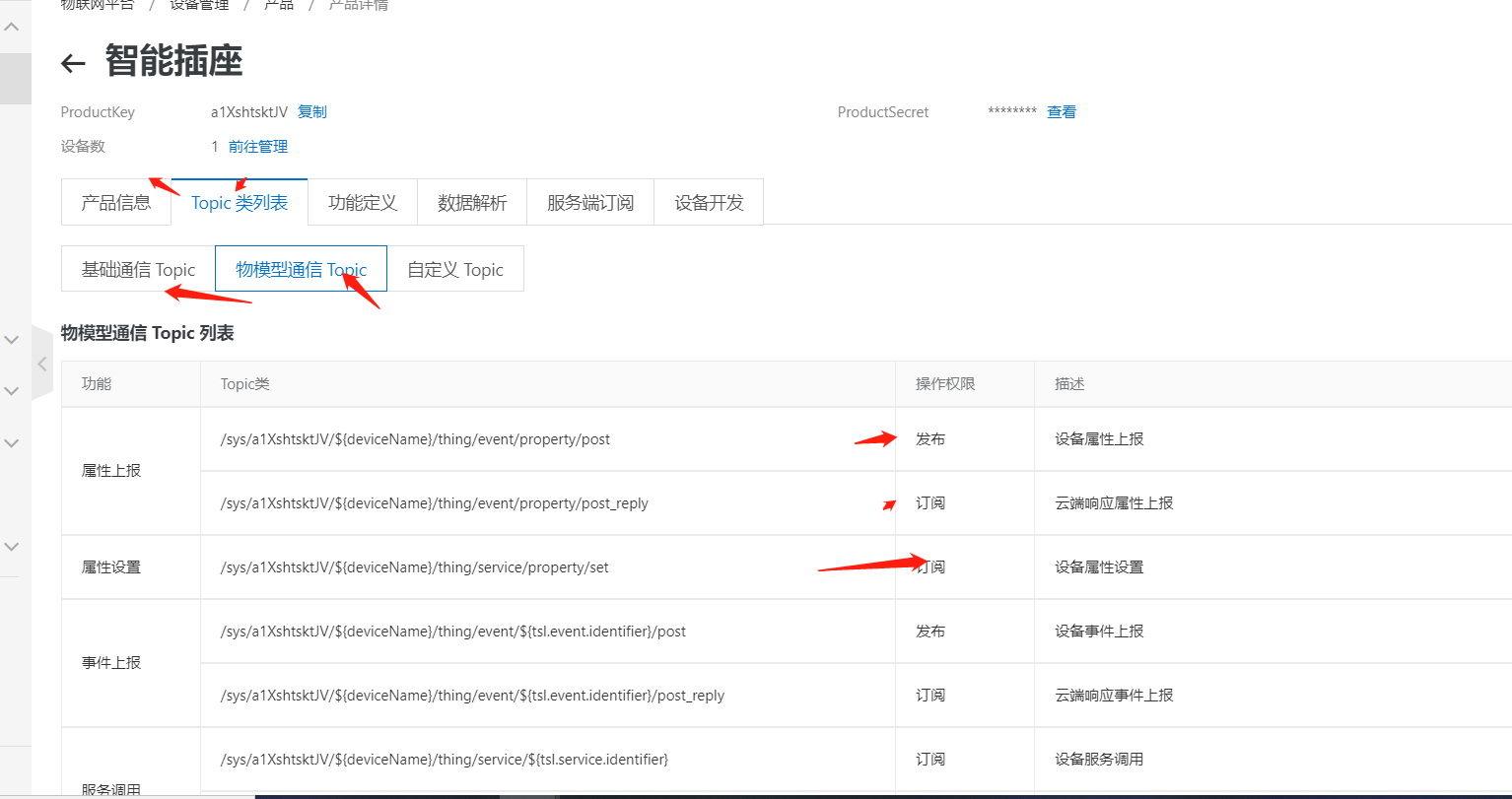Image resolution: width=1512 pixels, height=799 pixels.
Task: Select the 物模型通信 Topic sub-tab
Action: [x=301, y=269]
